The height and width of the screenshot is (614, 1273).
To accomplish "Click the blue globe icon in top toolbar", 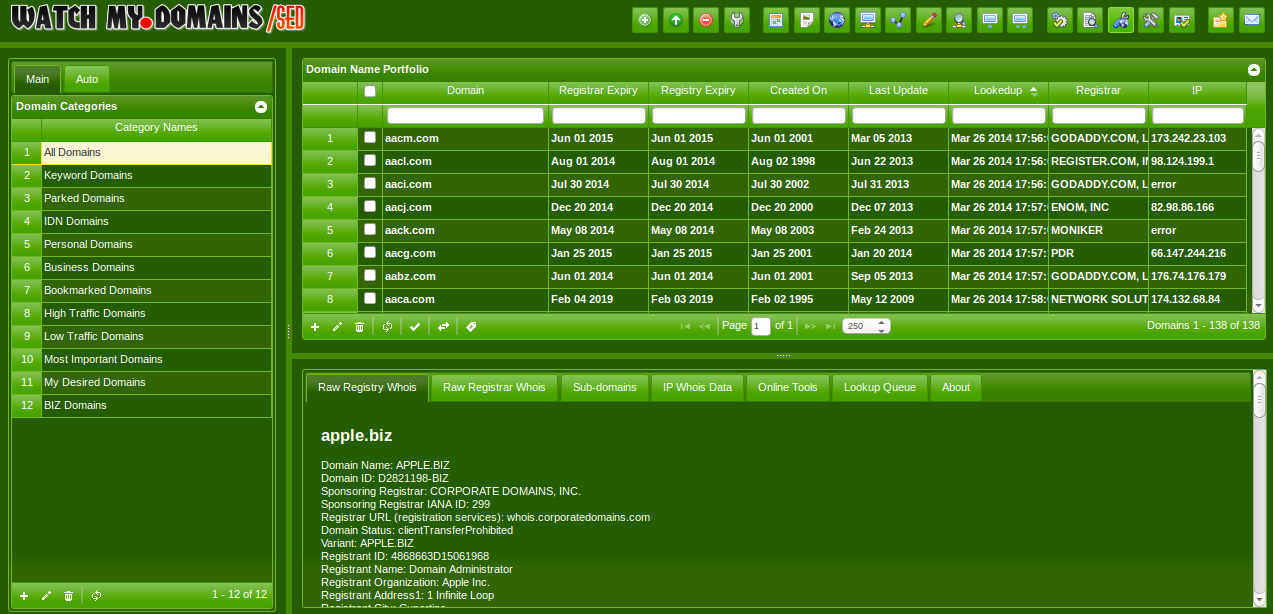I will (x=837, y=20).
